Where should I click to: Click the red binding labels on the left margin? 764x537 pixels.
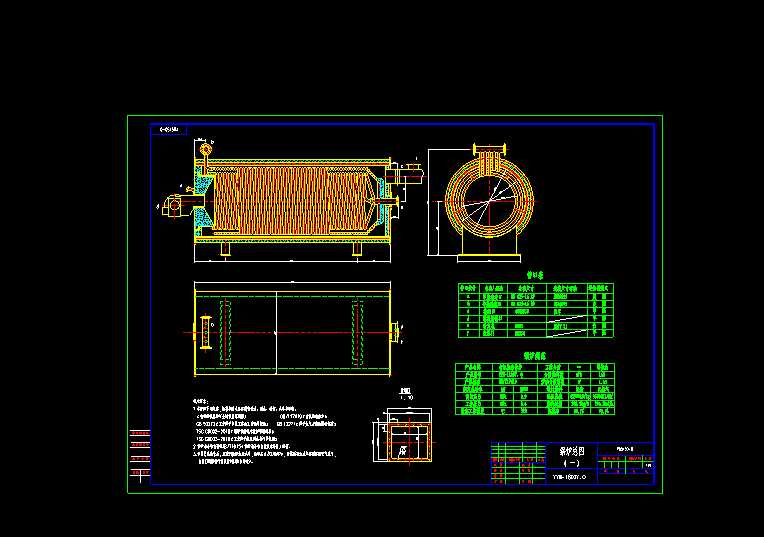[x=140, y=453]
